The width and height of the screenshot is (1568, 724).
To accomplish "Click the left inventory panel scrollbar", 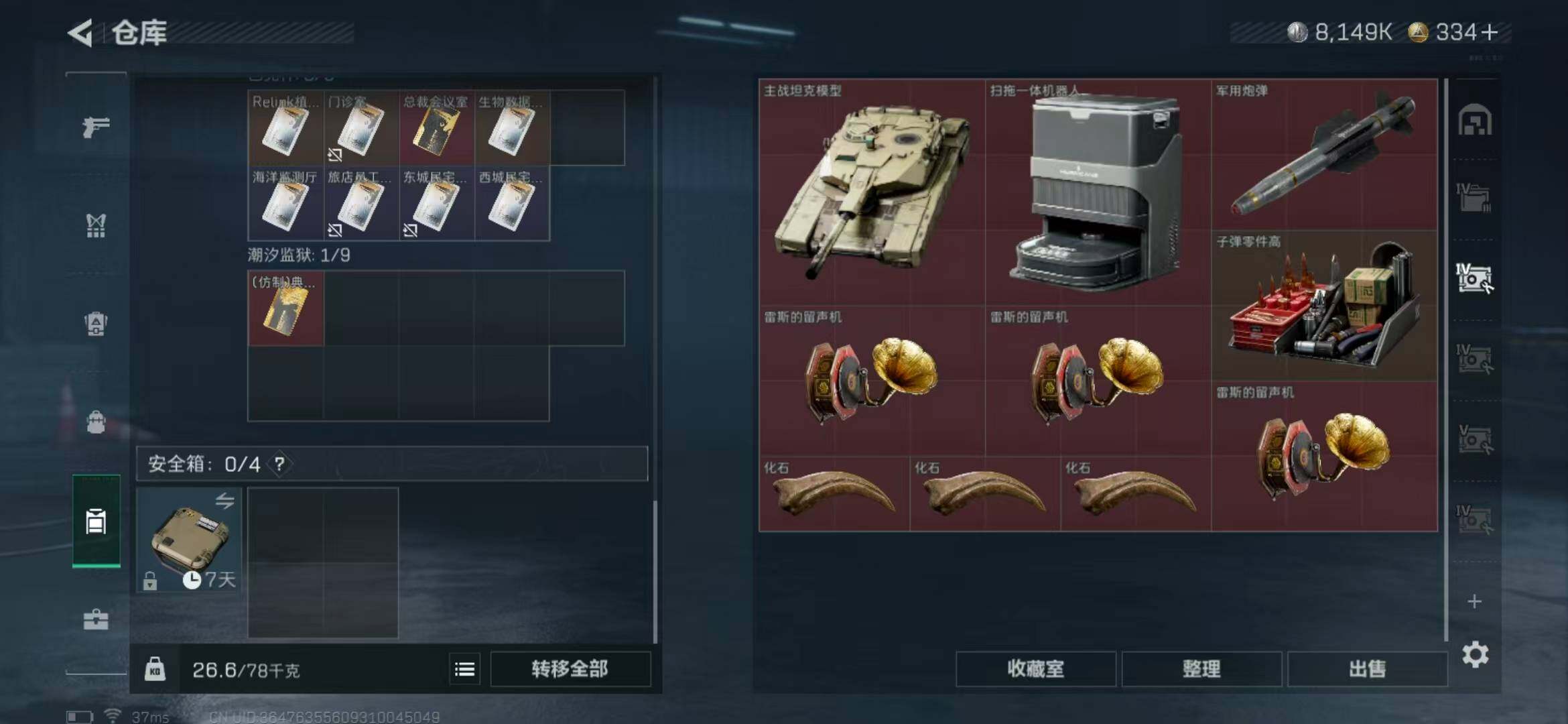I will pos(655,570).
